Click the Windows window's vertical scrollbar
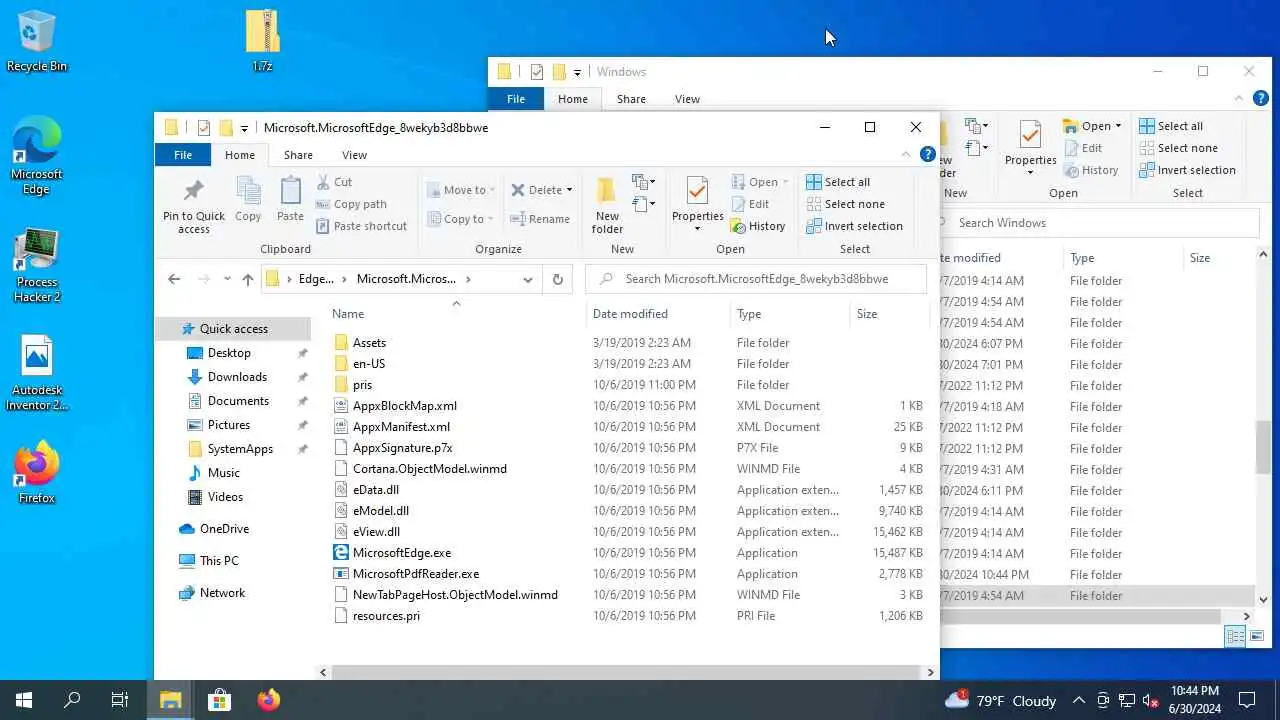The height and width of the screenshot is (720, 1280). point(1263,446)
